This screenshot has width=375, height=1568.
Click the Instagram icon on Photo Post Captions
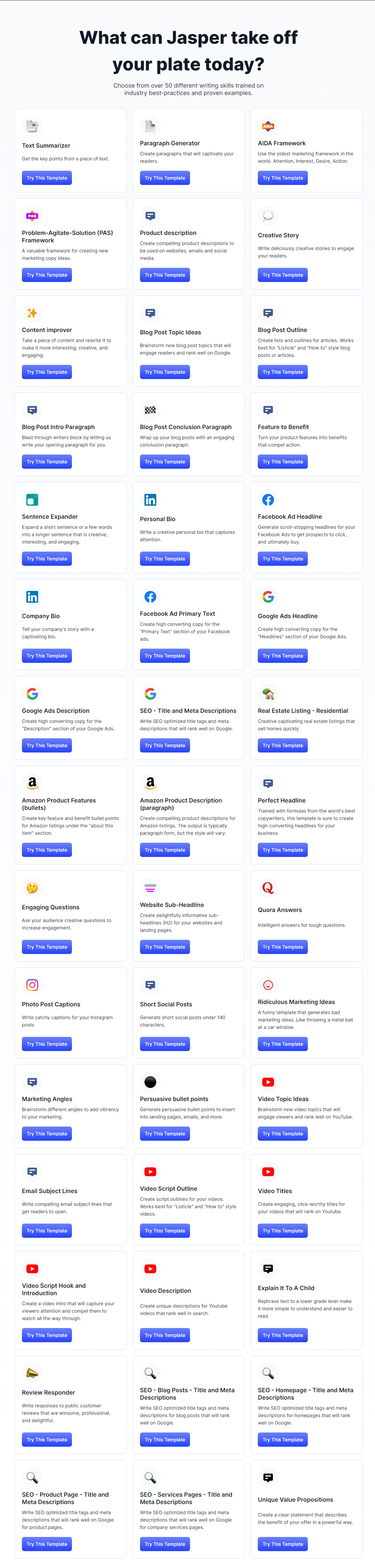point(32,985)
